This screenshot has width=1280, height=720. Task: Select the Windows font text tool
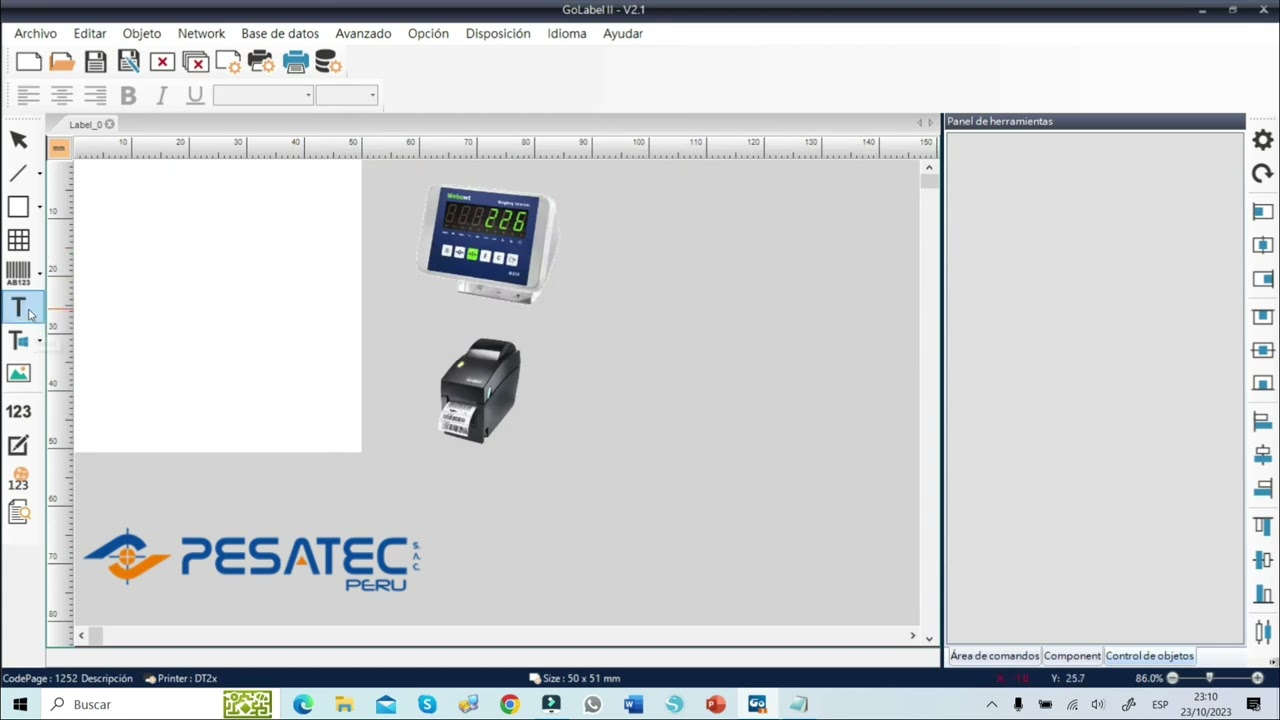pos(18,341)
